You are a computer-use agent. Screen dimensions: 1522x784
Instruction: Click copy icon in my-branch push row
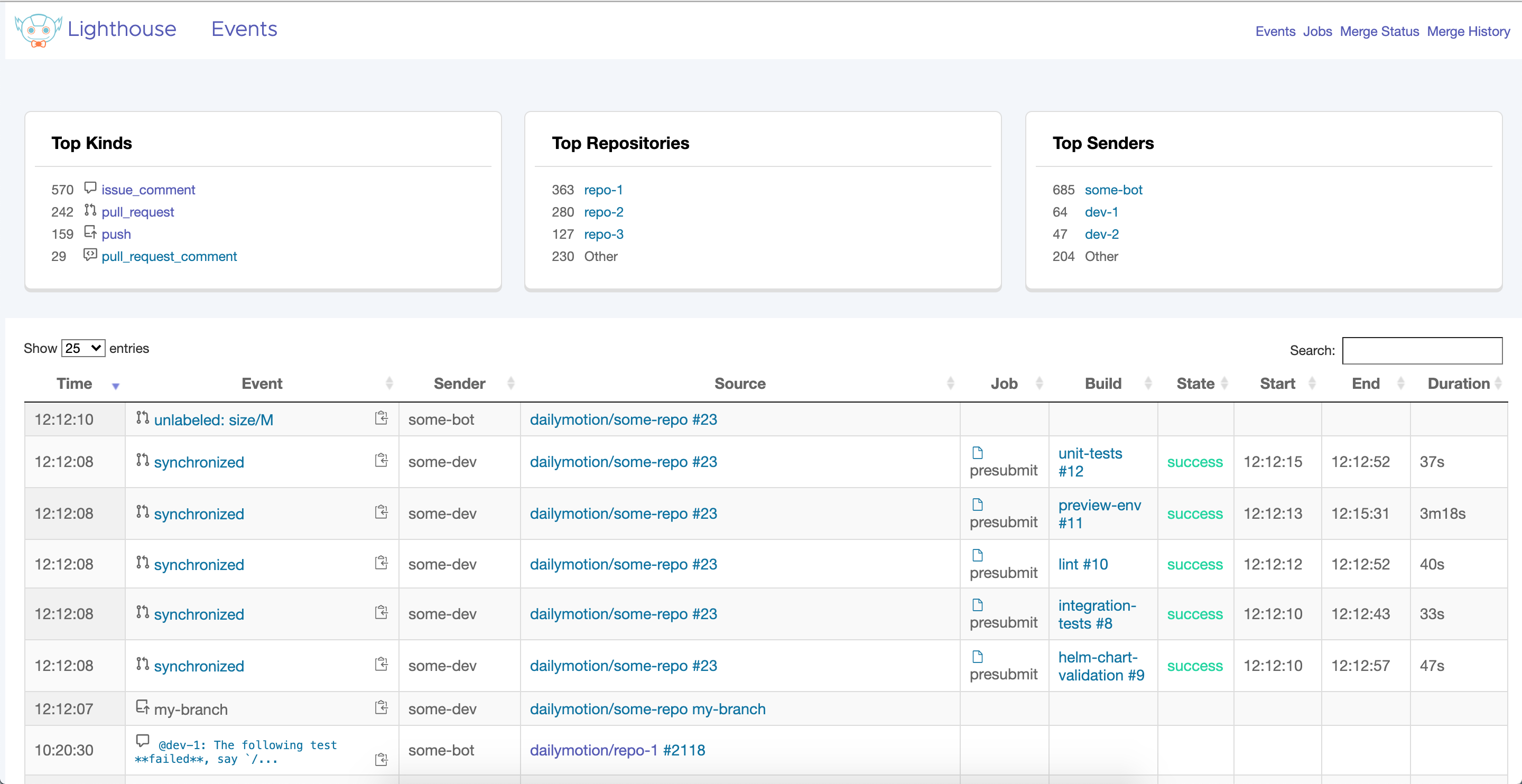(x=382, y=707)
